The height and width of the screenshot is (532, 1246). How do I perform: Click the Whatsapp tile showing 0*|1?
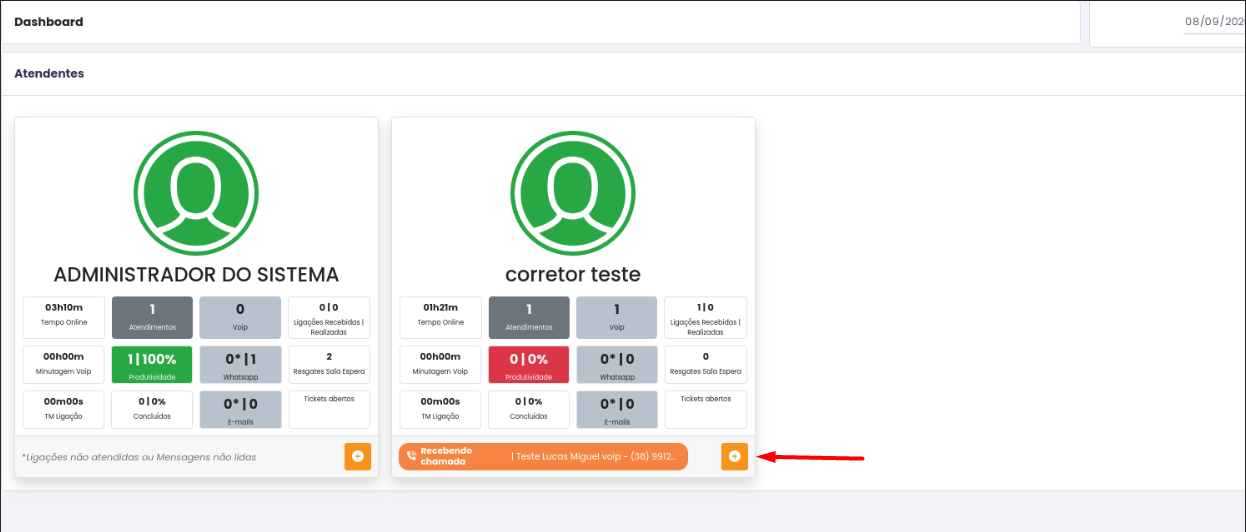(240, 364)
